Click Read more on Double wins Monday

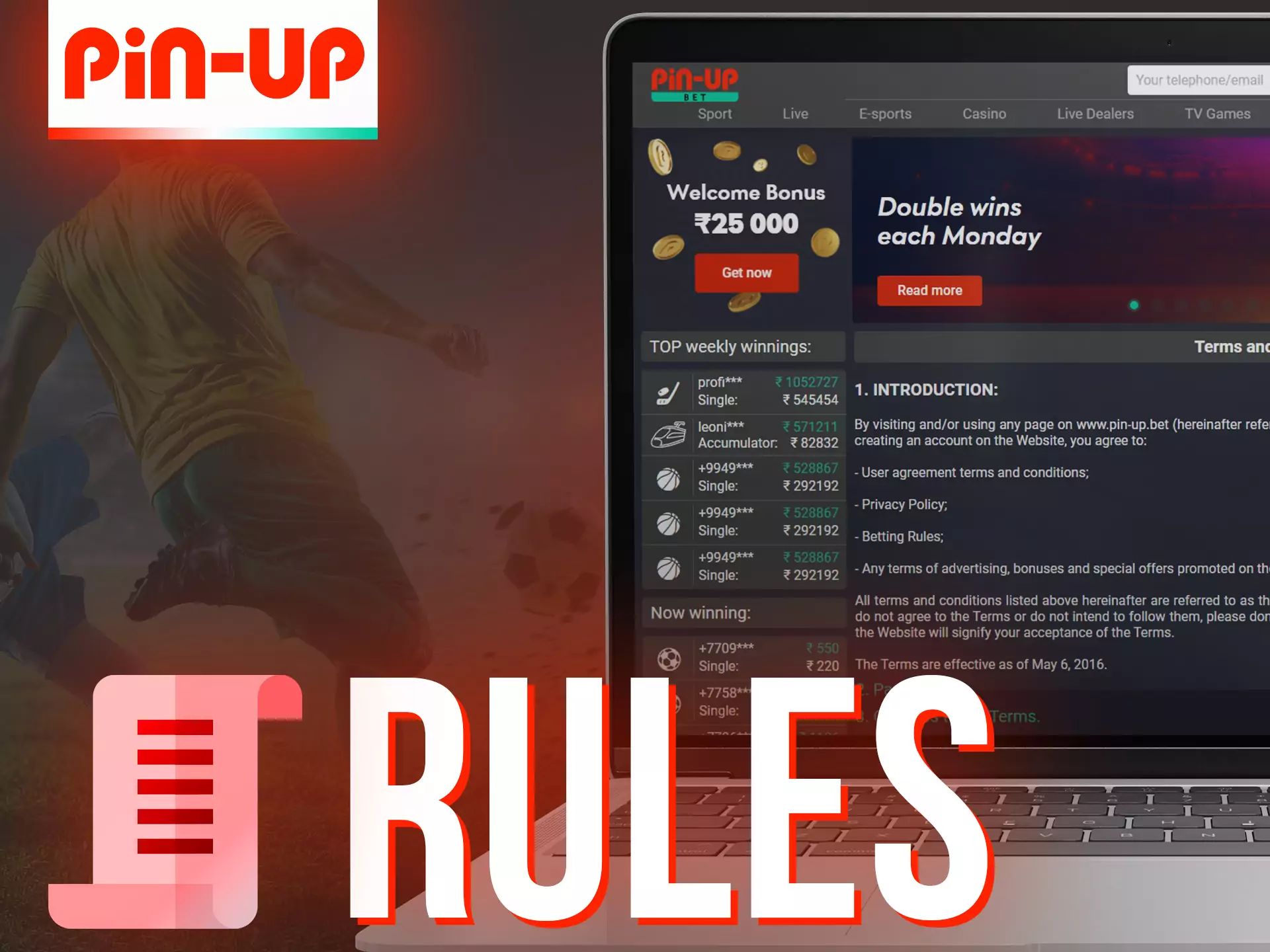(x=929, y=290)
